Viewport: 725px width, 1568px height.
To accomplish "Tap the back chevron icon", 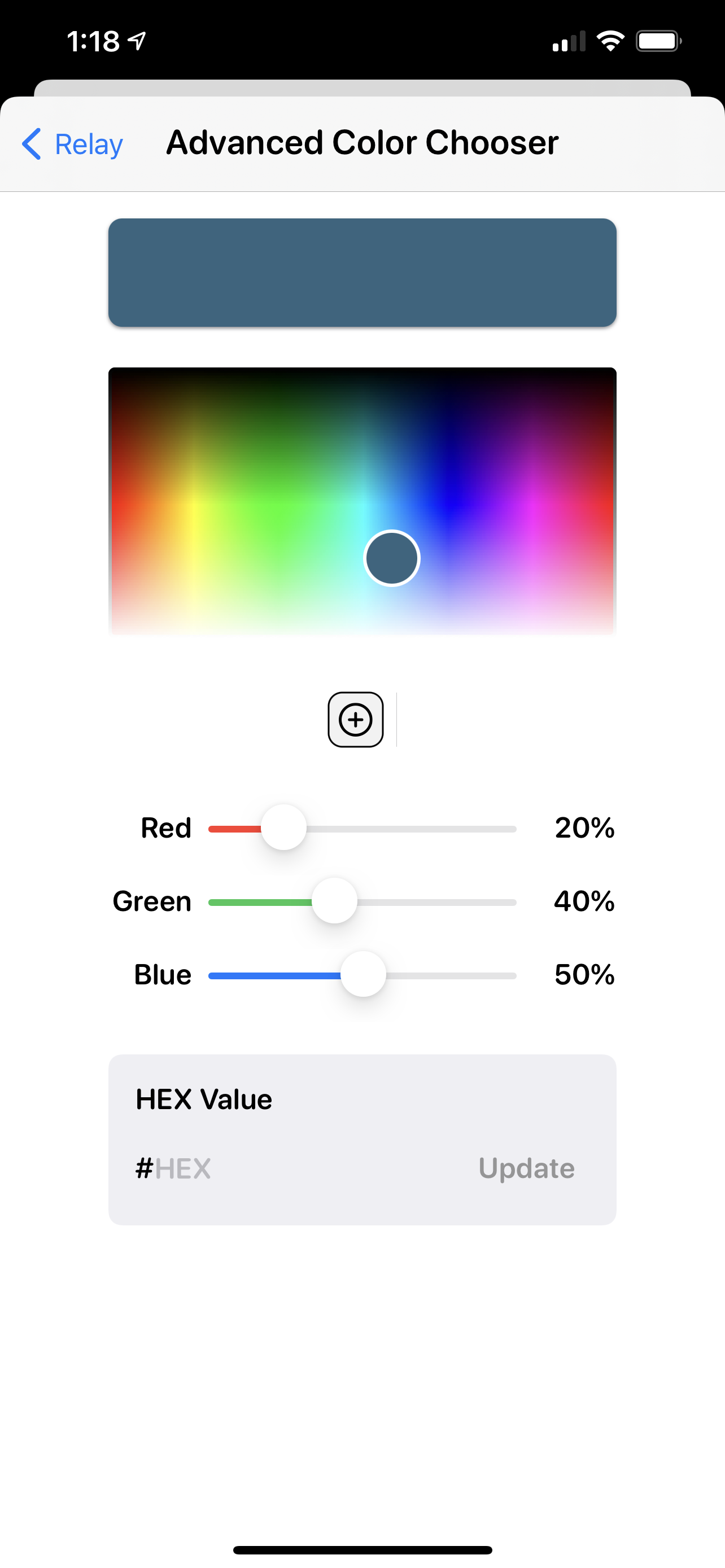I will pyautogui.click(x=32, y=144).
